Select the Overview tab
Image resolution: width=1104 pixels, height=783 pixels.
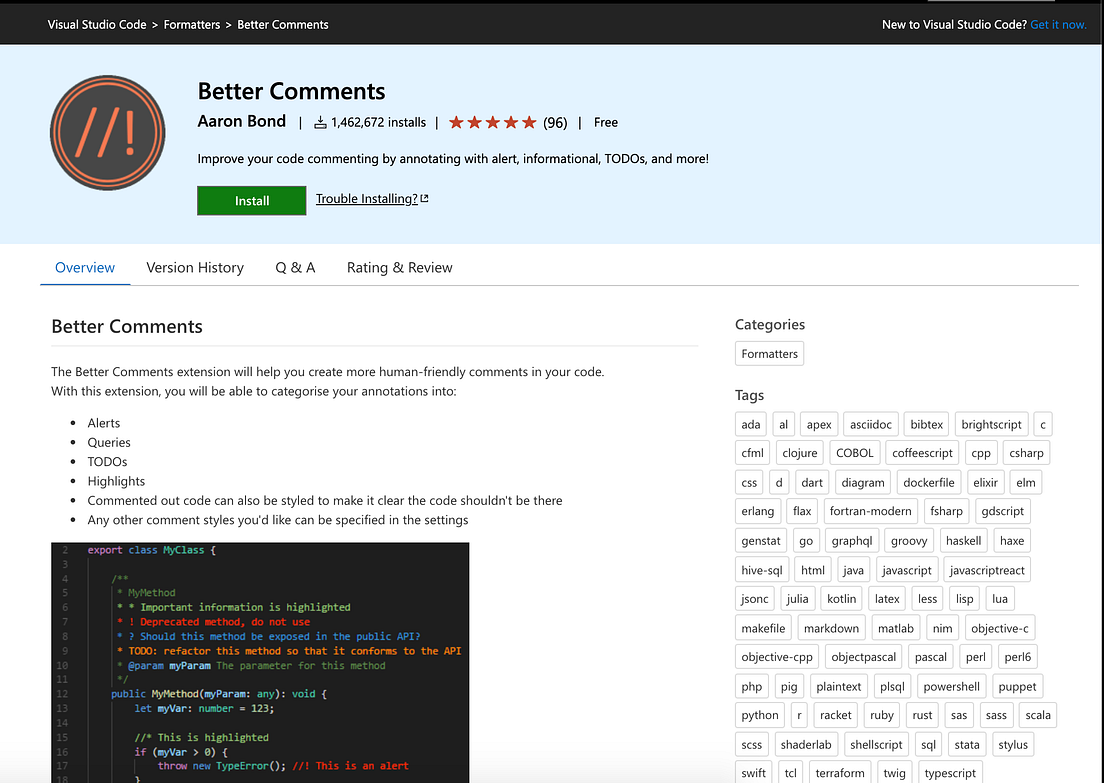click(x=84, y=267)
